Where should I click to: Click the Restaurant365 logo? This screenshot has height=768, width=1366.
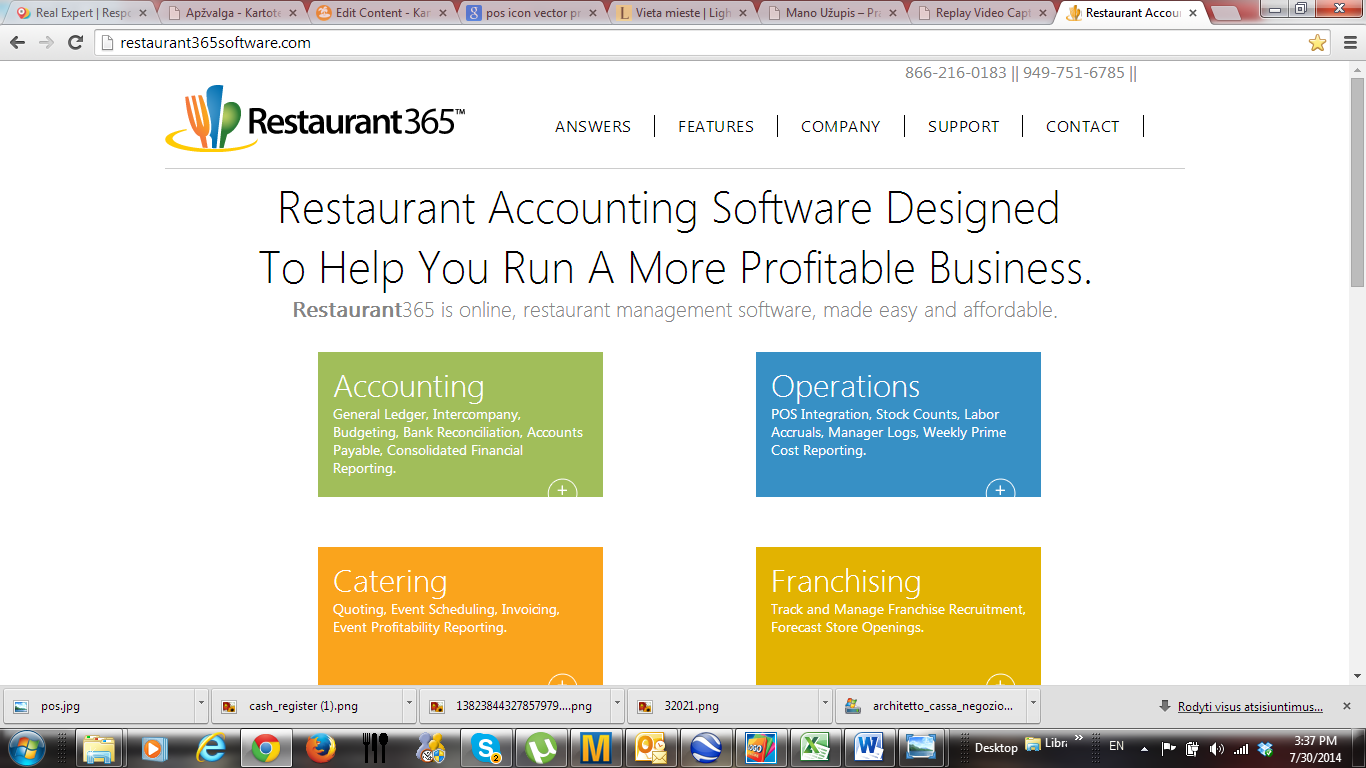(315, 118)
